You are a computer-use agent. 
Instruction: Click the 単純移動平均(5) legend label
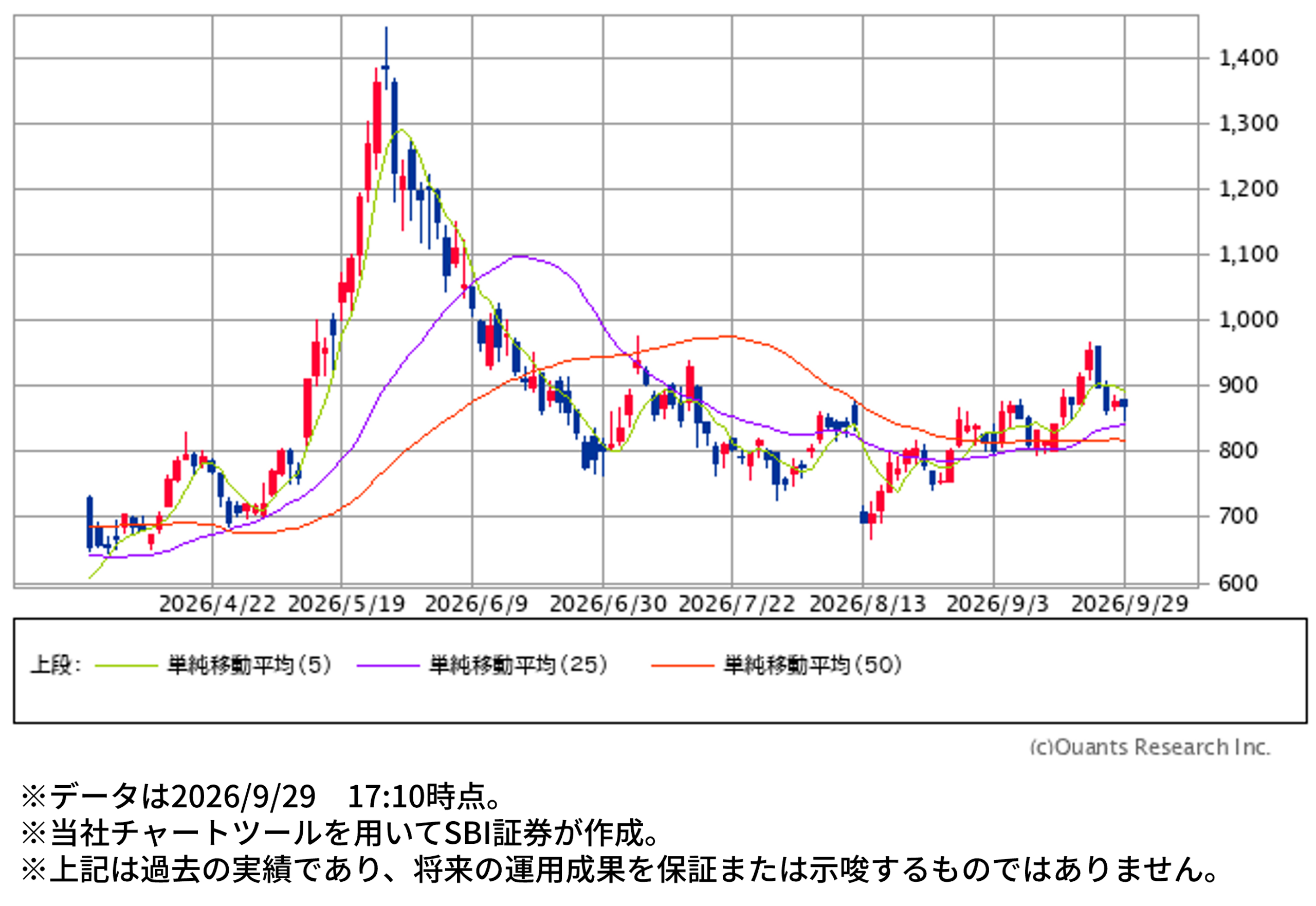[249, 665]
